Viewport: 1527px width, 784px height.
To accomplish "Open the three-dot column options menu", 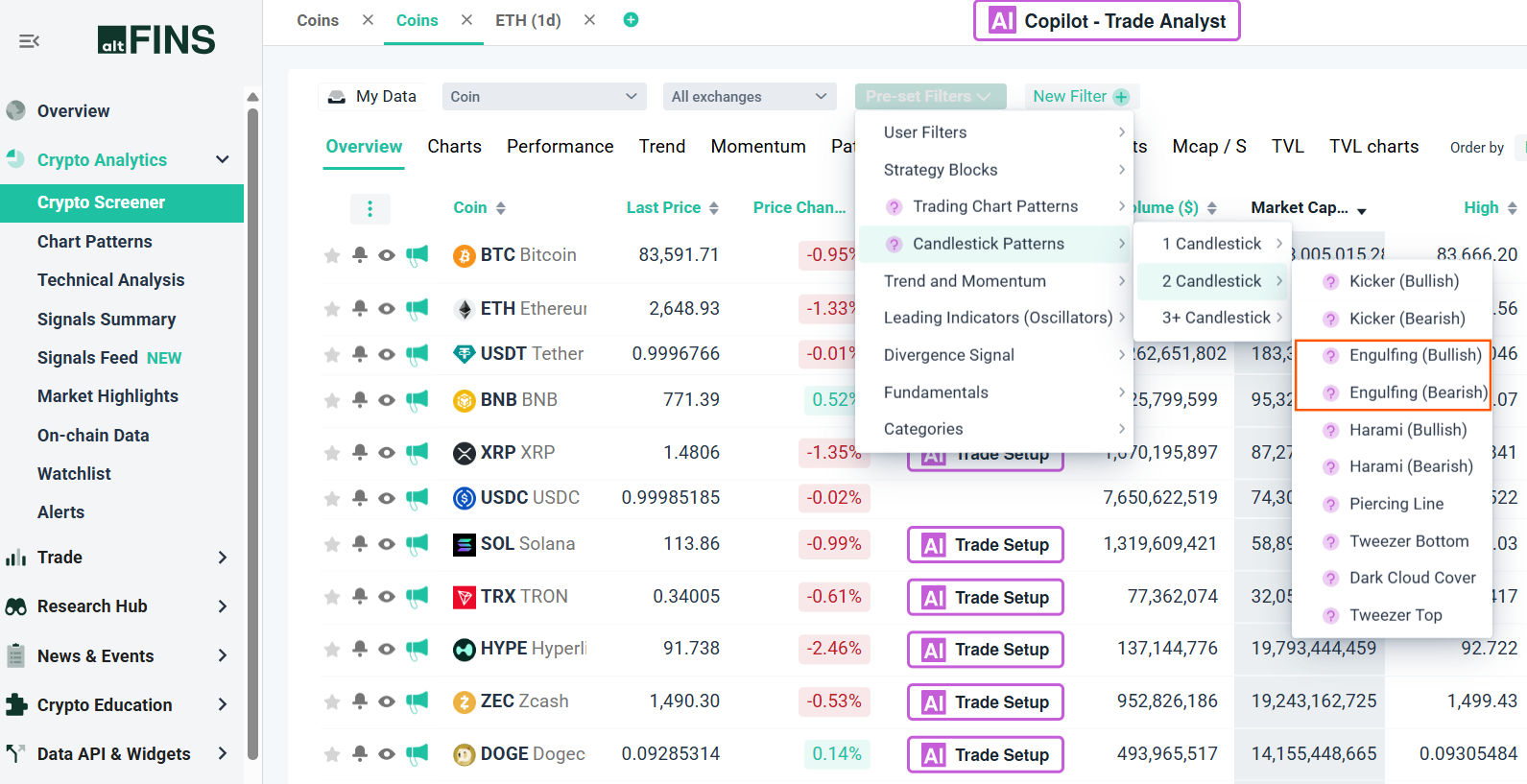I will point(370,208).
